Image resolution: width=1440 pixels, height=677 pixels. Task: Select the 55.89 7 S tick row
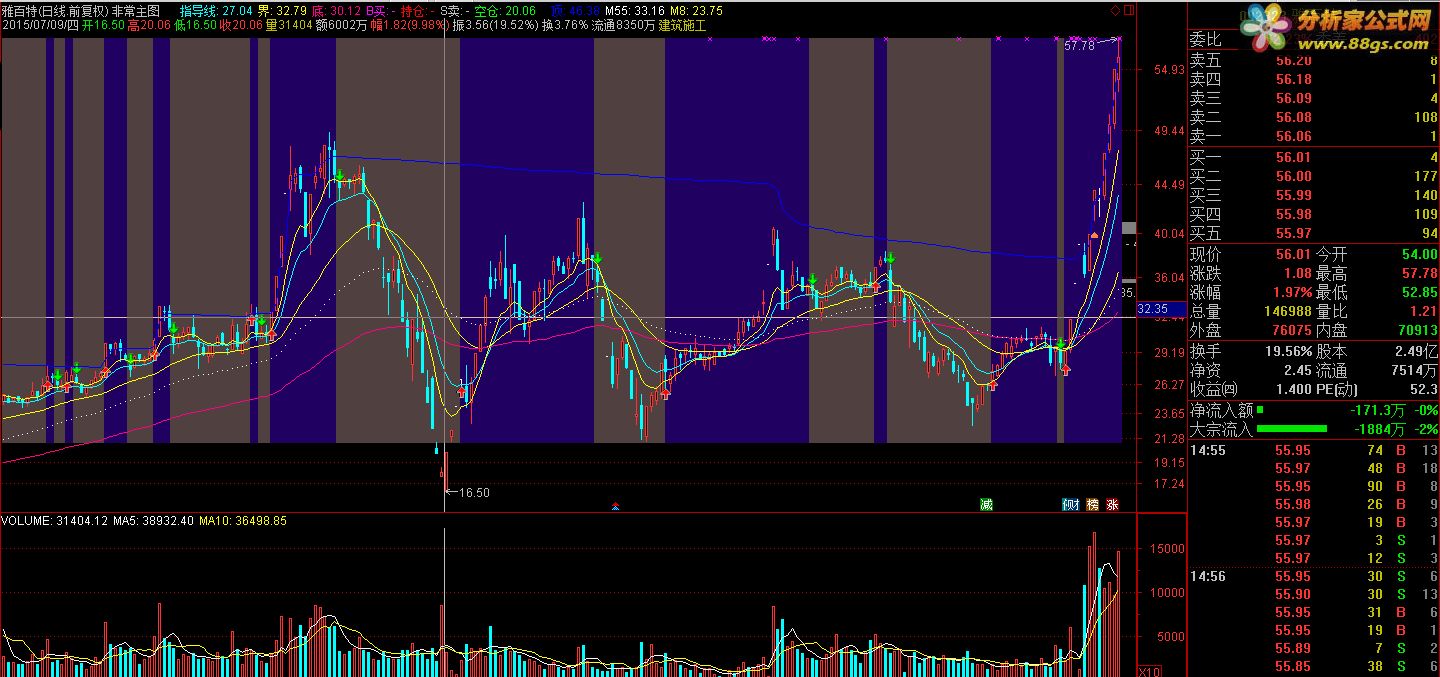(x=1312, y=648)
